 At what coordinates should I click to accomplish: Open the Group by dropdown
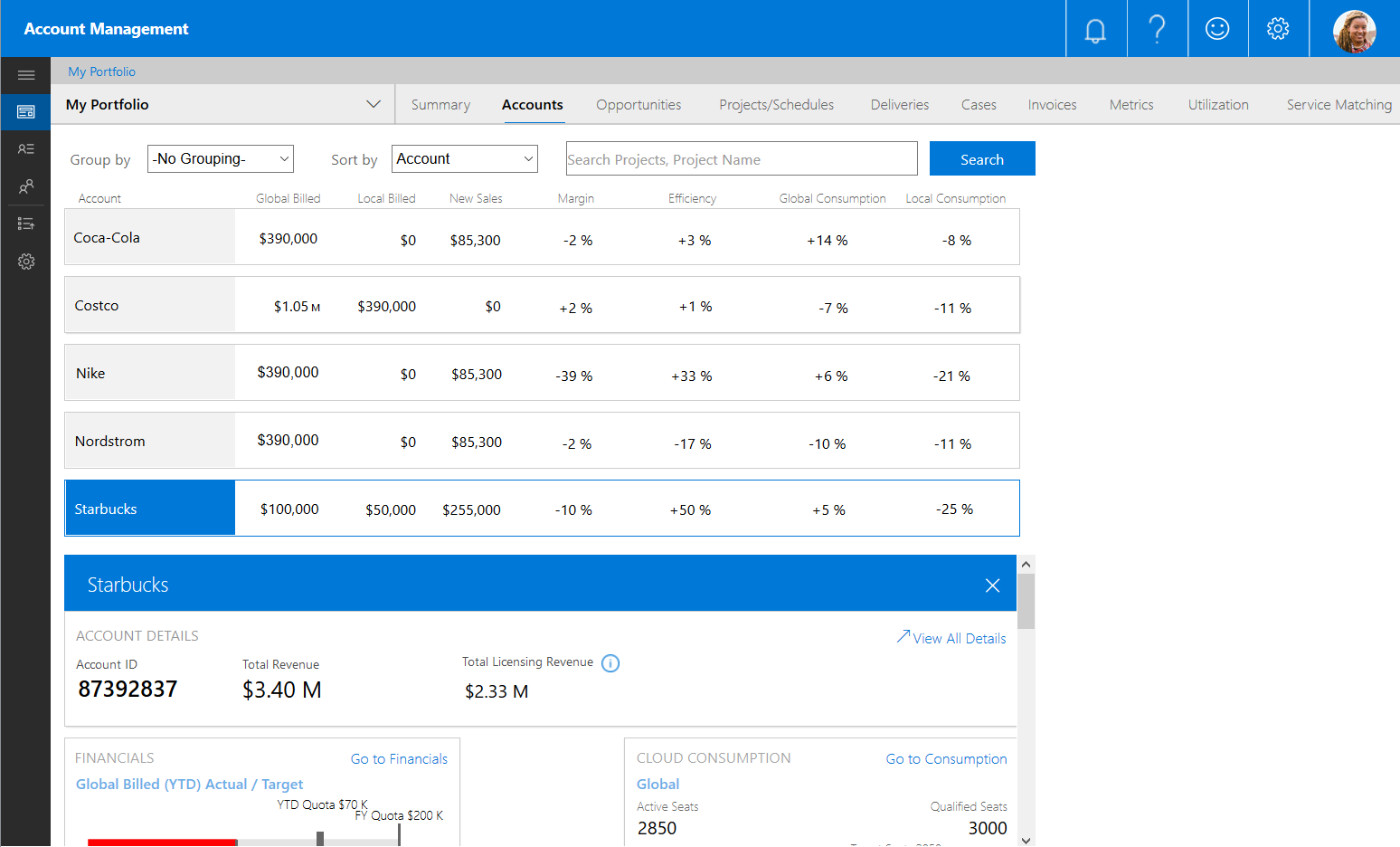click(x=221, y=158)
